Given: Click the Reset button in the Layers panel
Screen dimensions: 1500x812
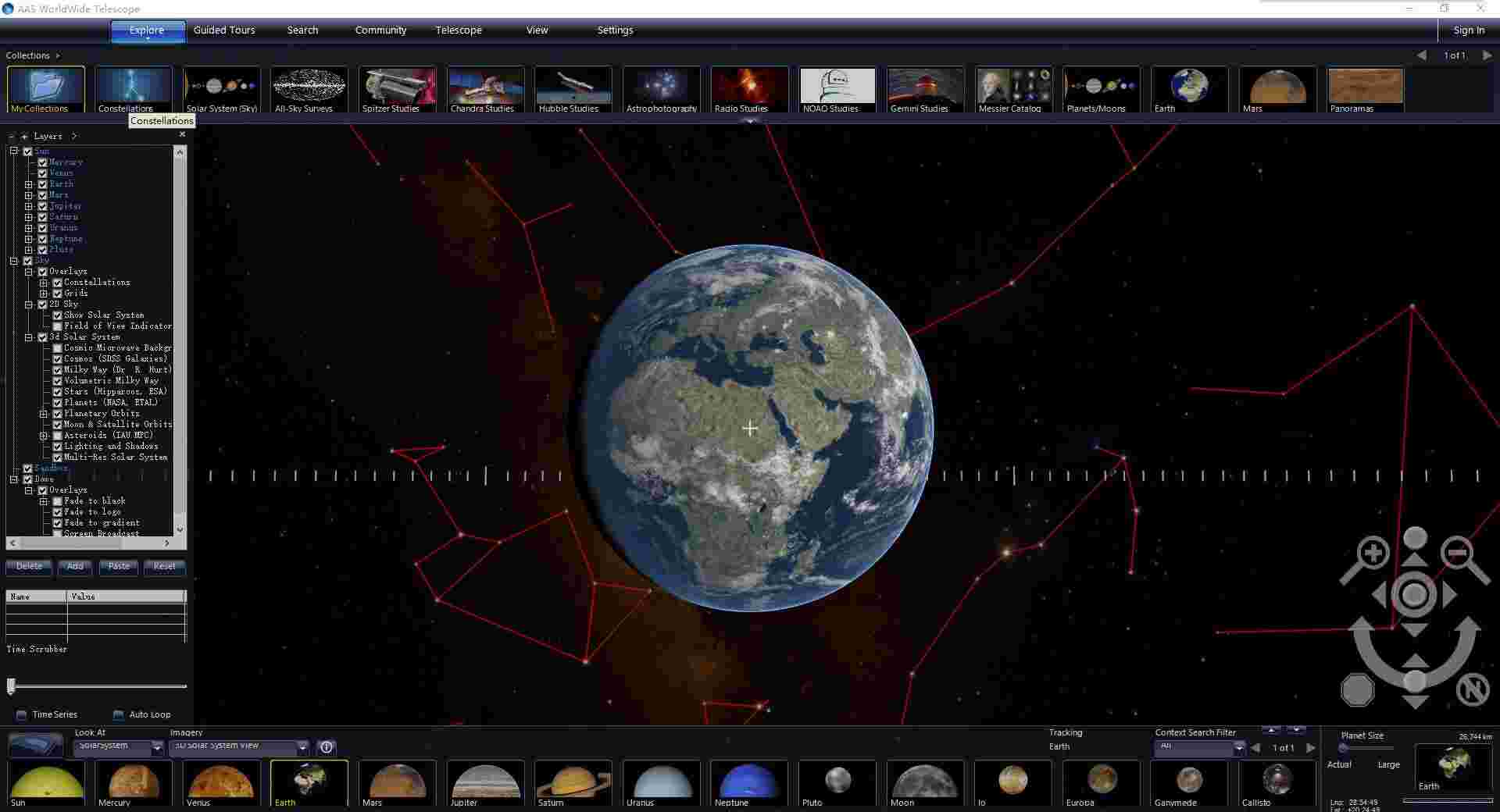Looking at the screenshot, I should (x=164, y=567).
